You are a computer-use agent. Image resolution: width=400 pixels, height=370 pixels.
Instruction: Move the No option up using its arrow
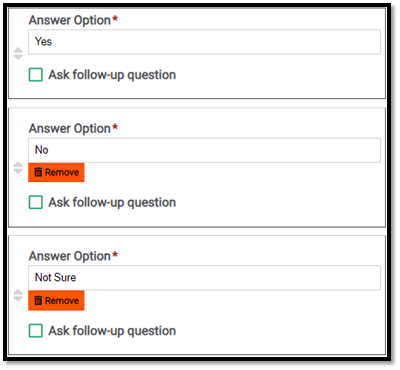(x=18, y=164)
